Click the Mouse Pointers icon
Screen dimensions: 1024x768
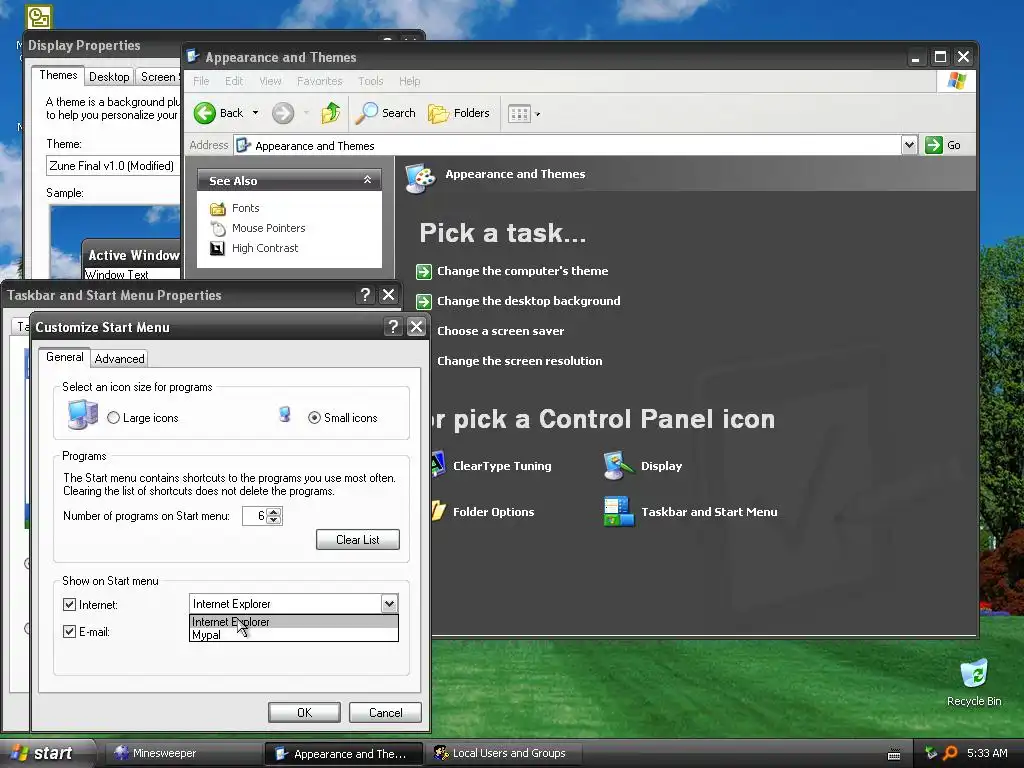tap(217, 229)
